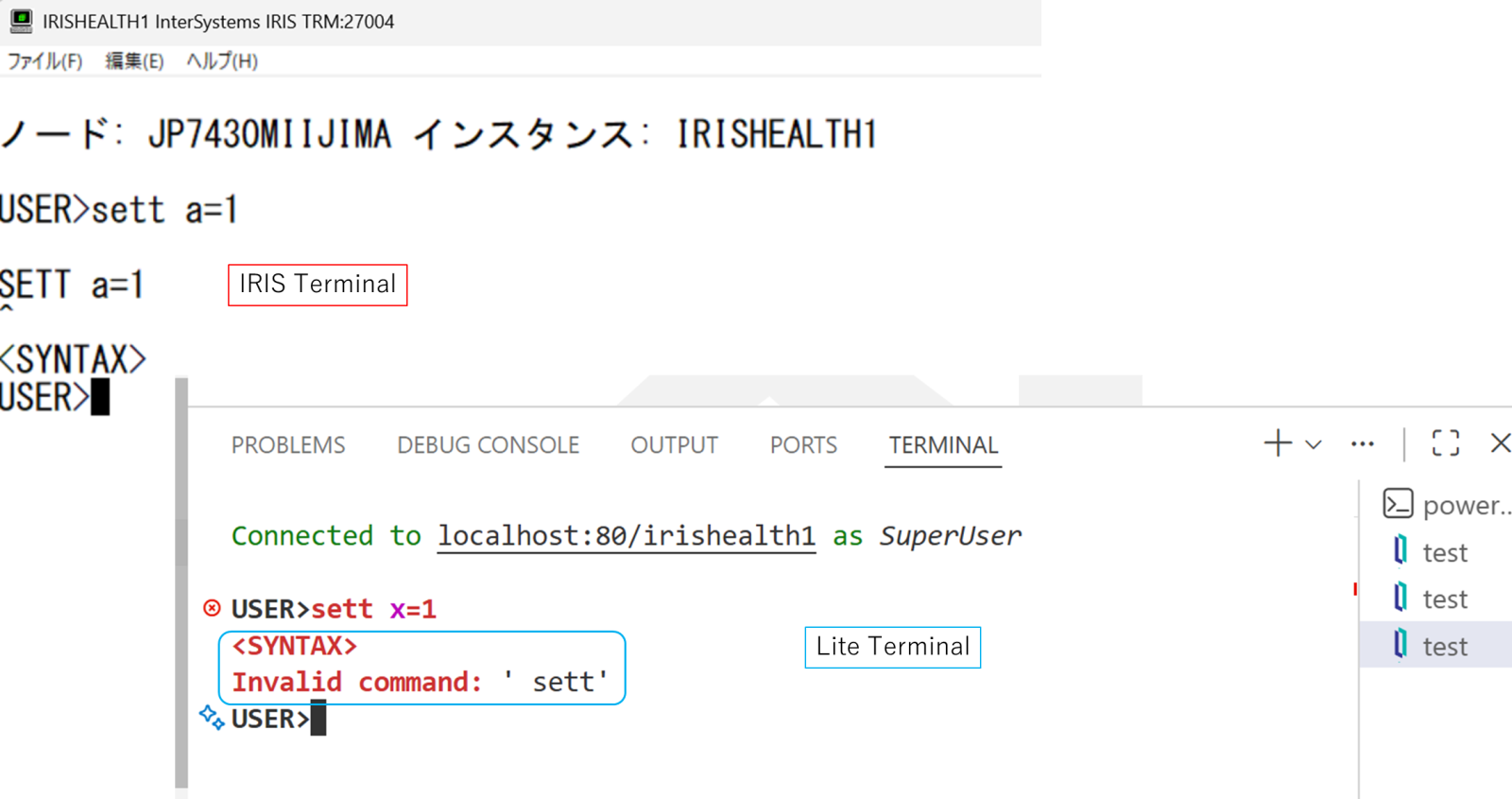The image size is (1512, 799).
Task: Expand the launch profile dropdown chevron
Action: (1314, 444)
